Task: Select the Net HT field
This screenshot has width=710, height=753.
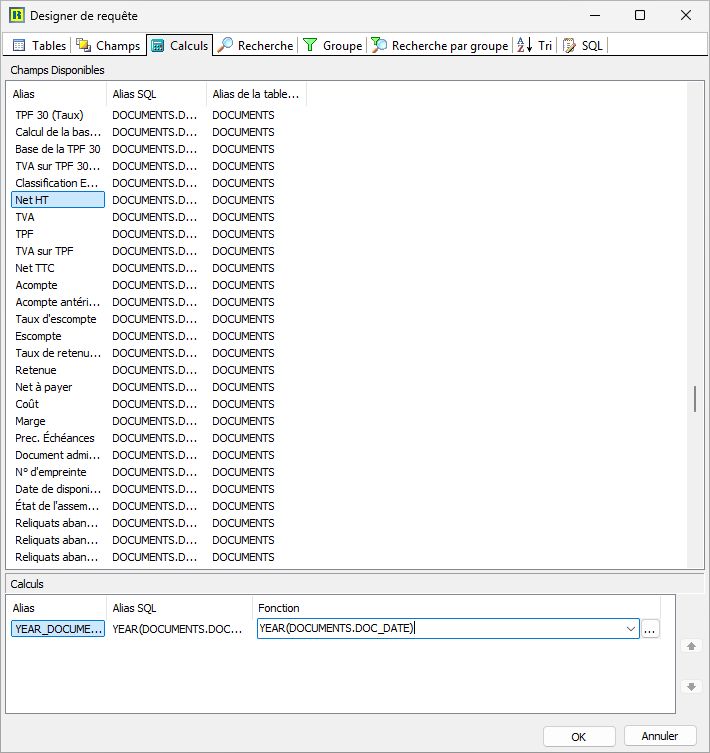Action: pyautogui.click(x=58, y=200)
